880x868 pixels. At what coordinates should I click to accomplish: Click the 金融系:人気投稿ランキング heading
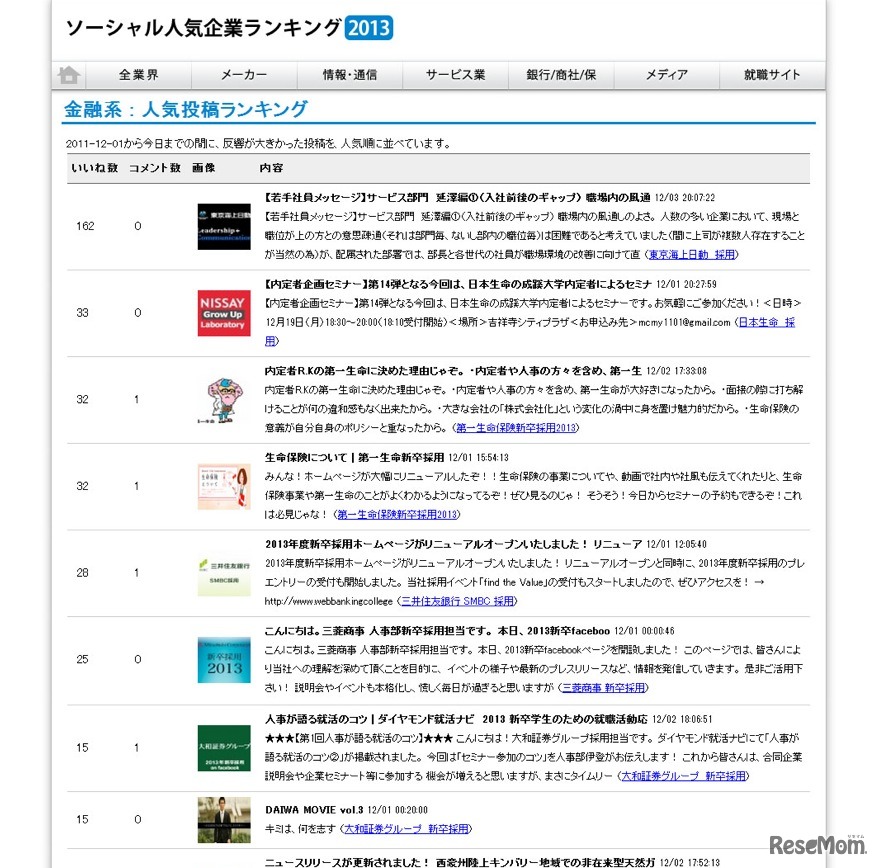186,109
